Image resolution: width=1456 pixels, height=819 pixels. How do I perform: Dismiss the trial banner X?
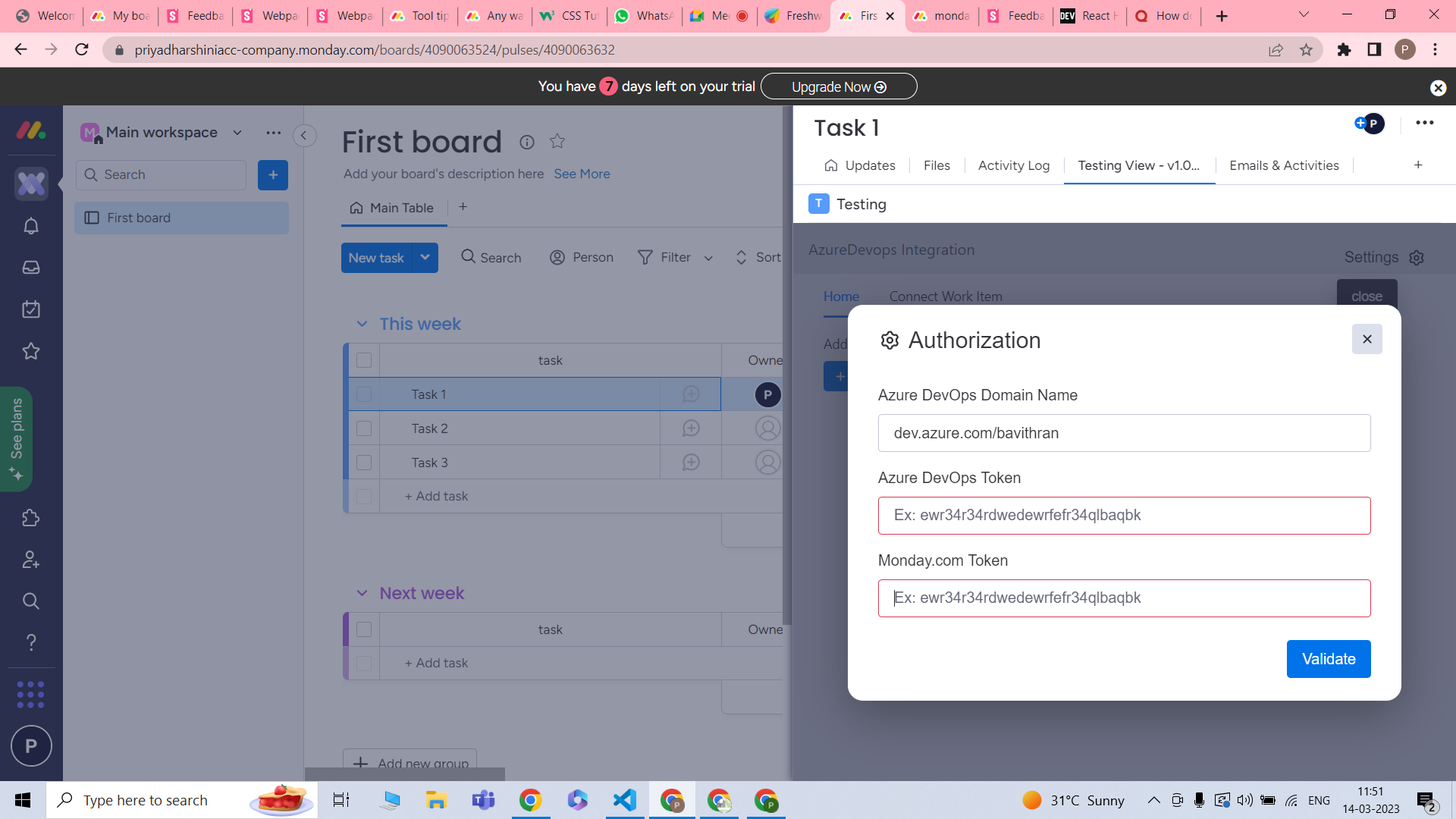[x=1438, y=88]
